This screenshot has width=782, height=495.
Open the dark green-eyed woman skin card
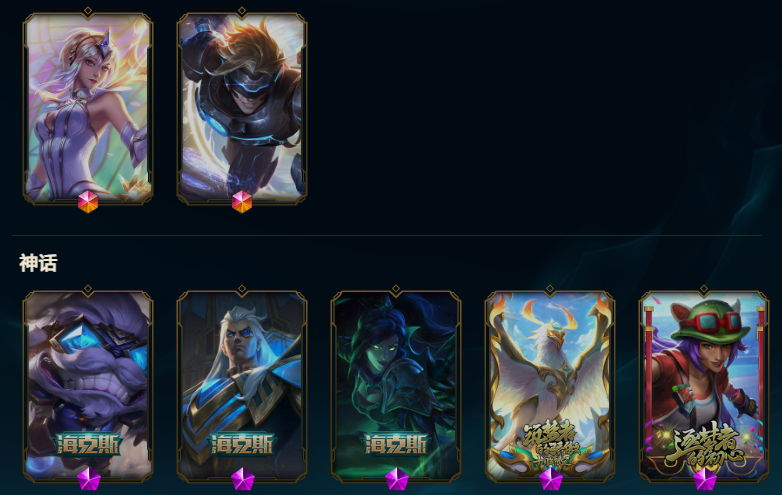(x=396, y=387)
